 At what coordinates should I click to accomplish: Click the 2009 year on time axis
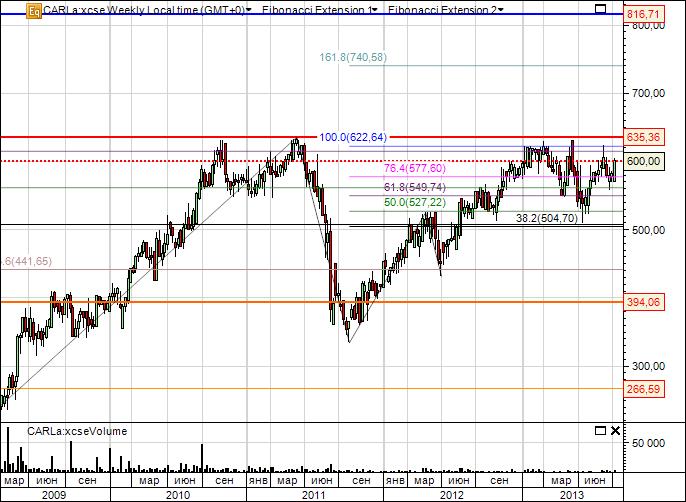pyautogui.click(x=54, y=495)
